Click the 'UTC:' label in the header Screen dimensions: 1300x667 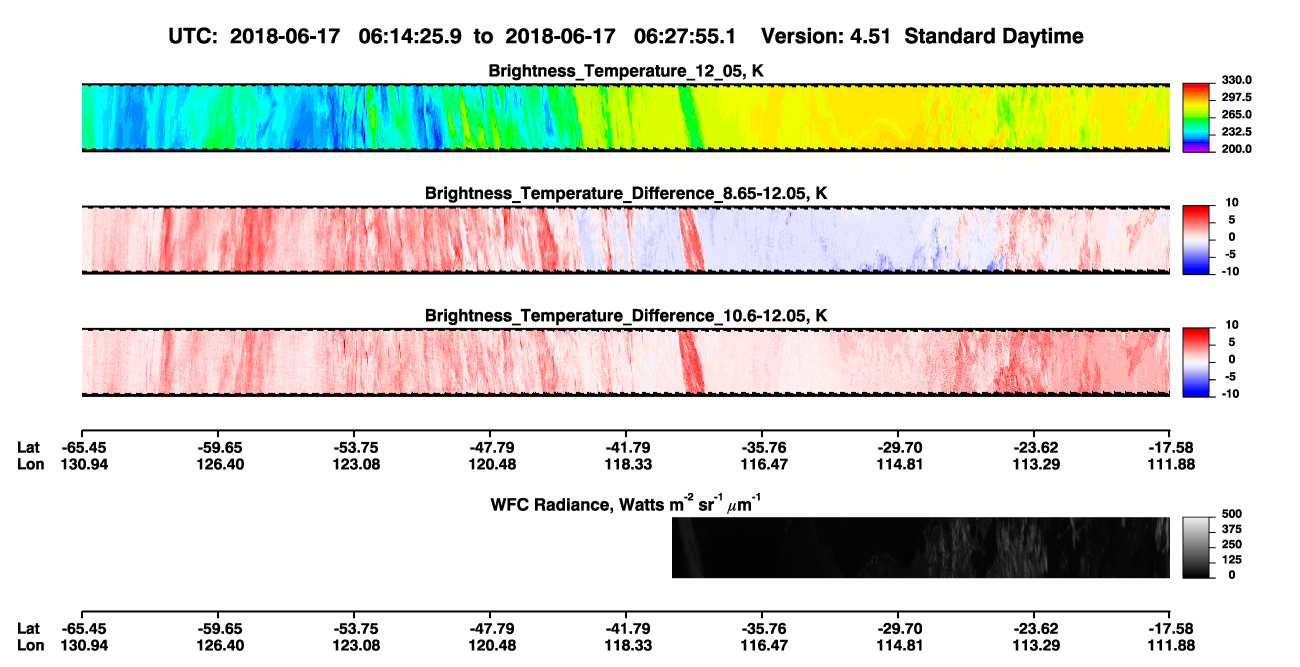pos(192,36)
